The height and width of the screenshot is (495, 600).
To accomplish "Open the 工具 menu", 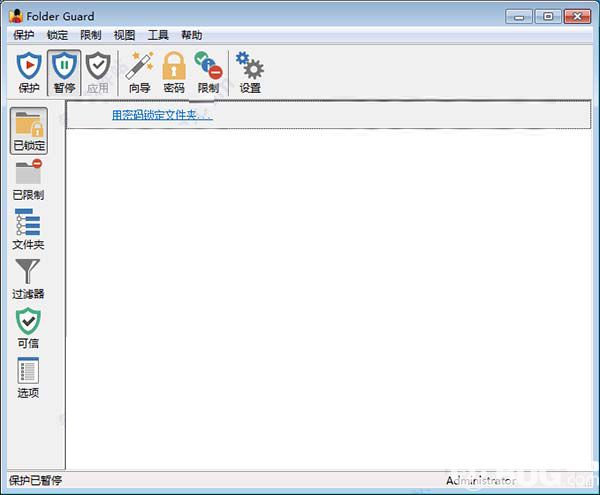I will pos(158,35).
